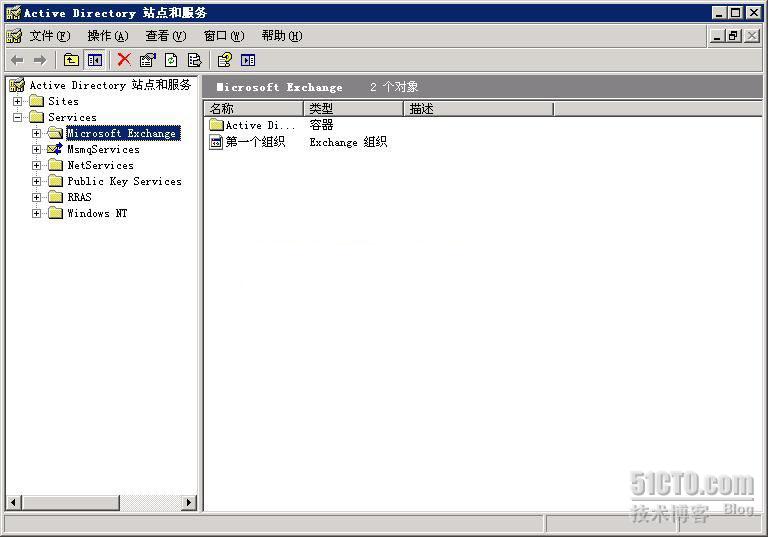Image resolution: width=768 pixels, height=537 pixels.
Task: Expand the Sites node
Action: point(18,101)
